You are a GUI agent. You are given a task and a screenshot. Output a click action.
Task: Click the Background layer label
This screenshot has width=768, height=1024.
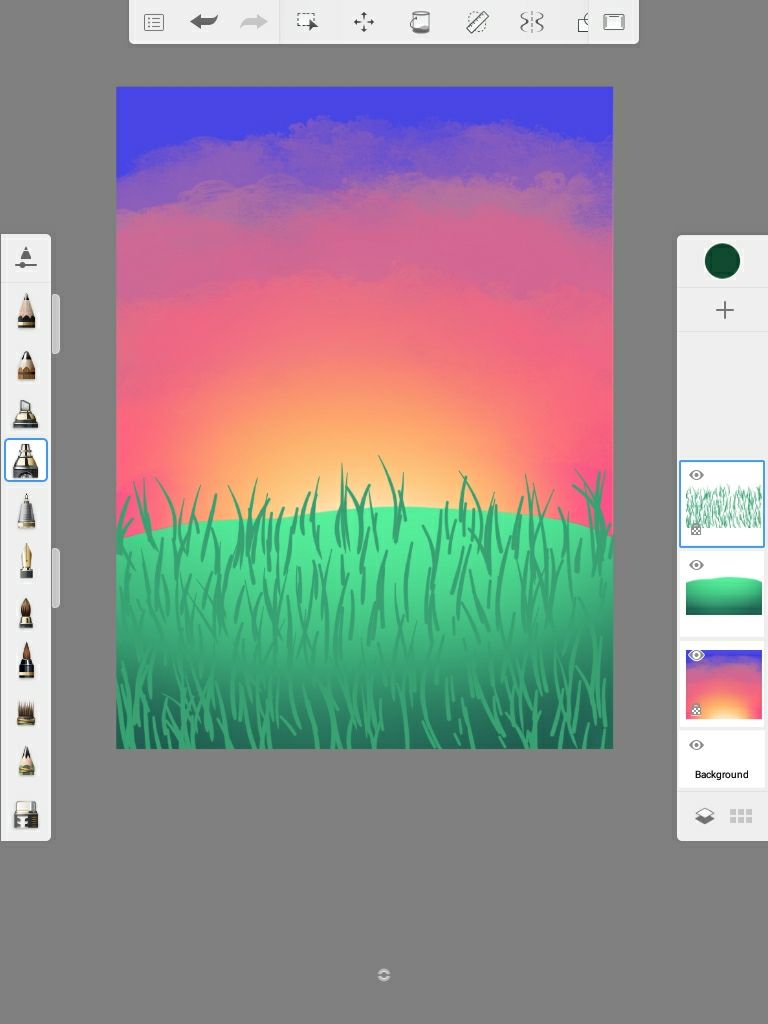[x=722, y=775]
